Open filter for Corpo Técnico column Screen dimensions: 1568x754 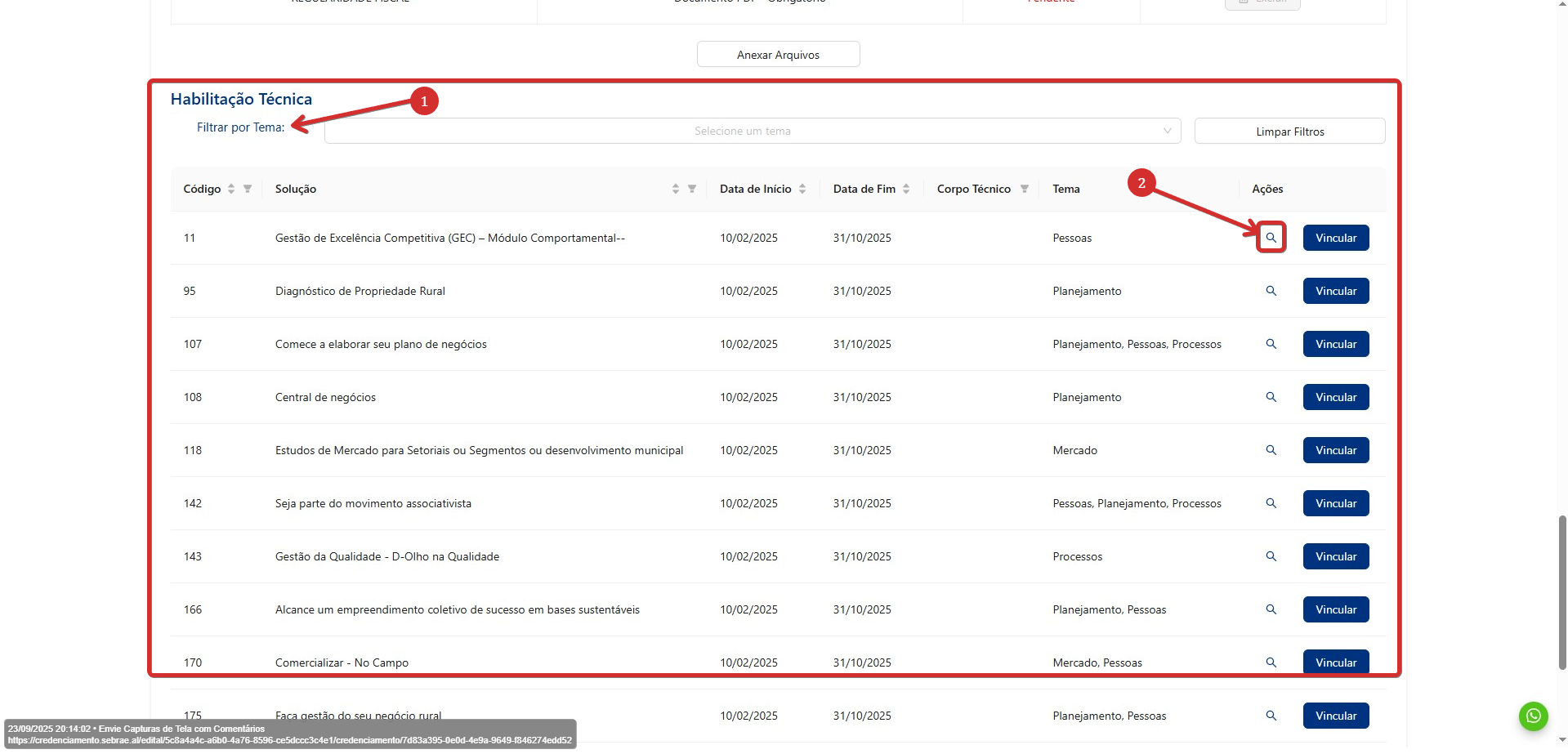[x=1024, y=189]
